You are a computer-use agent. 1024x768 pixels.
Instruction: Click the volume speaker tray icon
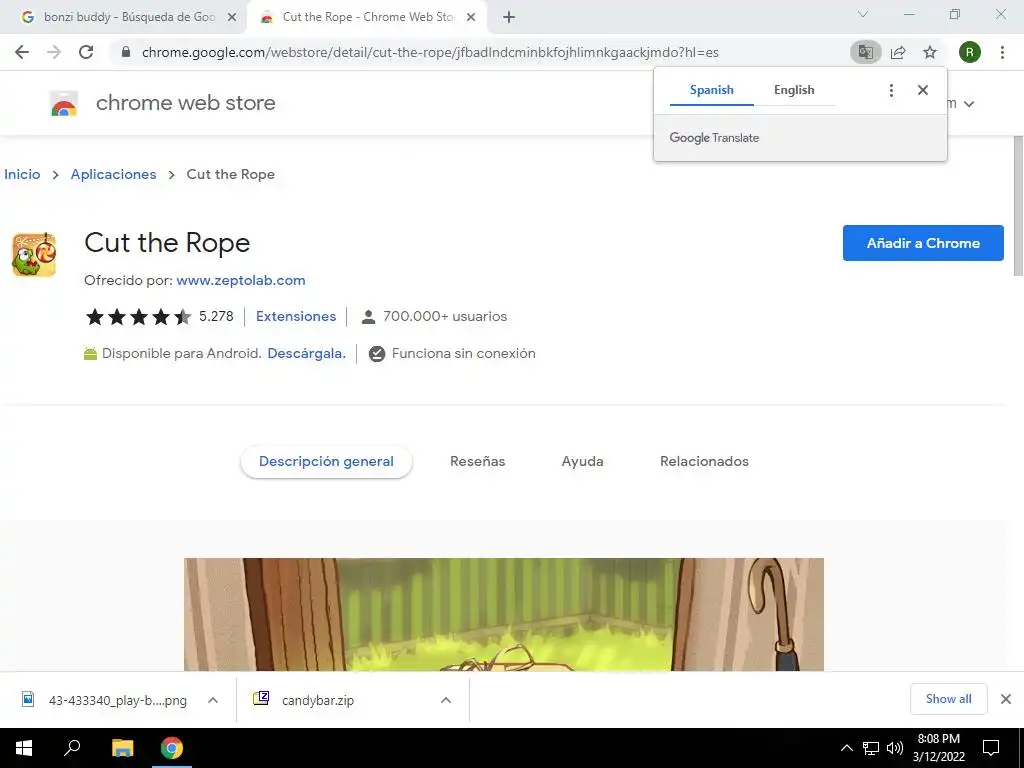tap(895, 748)
